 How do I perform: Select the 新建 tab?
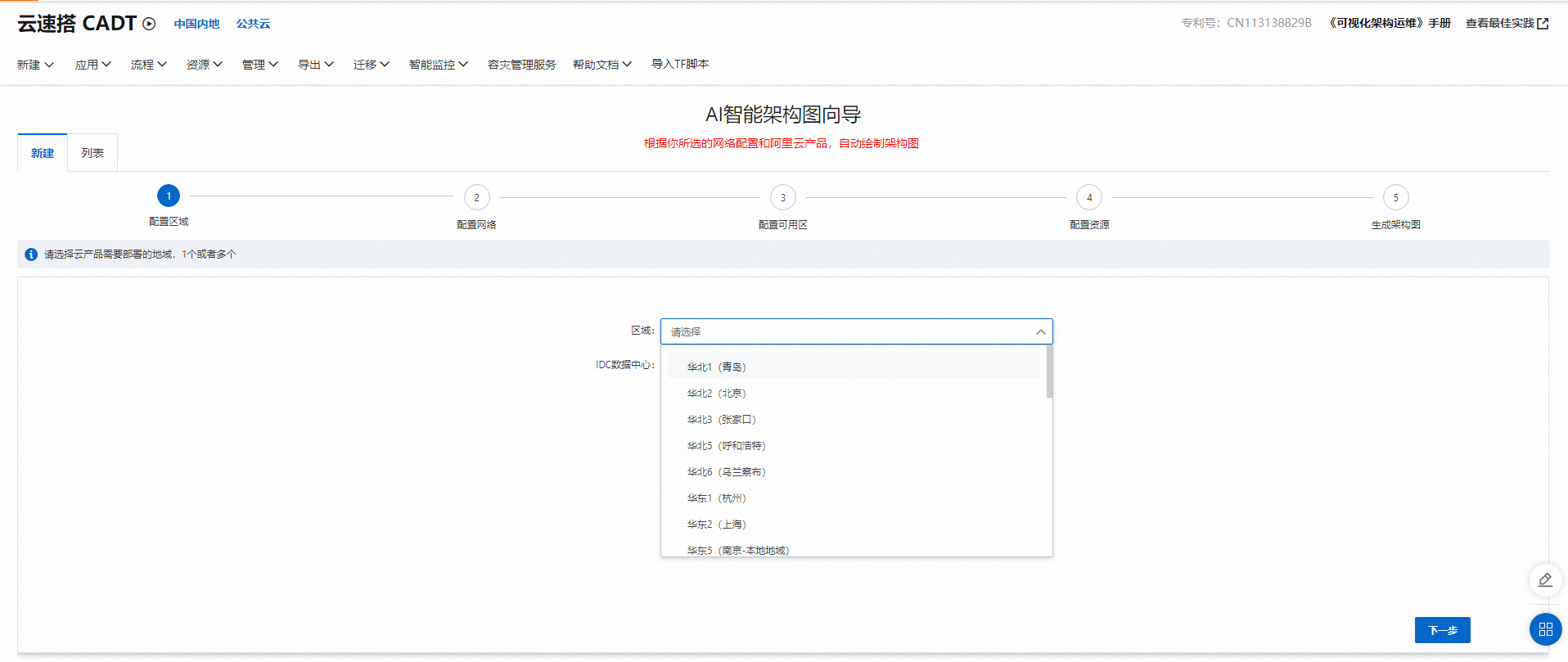point(43,153)
